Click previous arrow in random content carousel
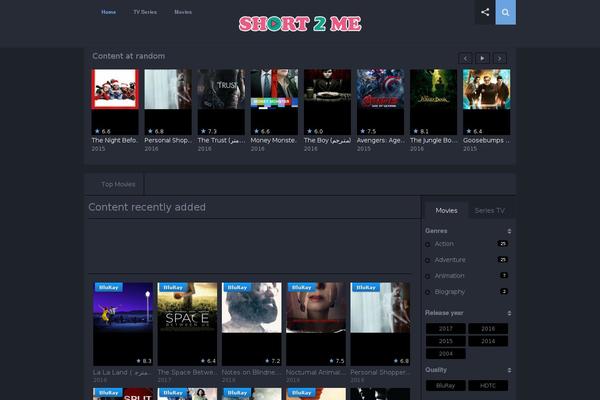The width and height of the screenshot is (600, 400). (465, 58)
